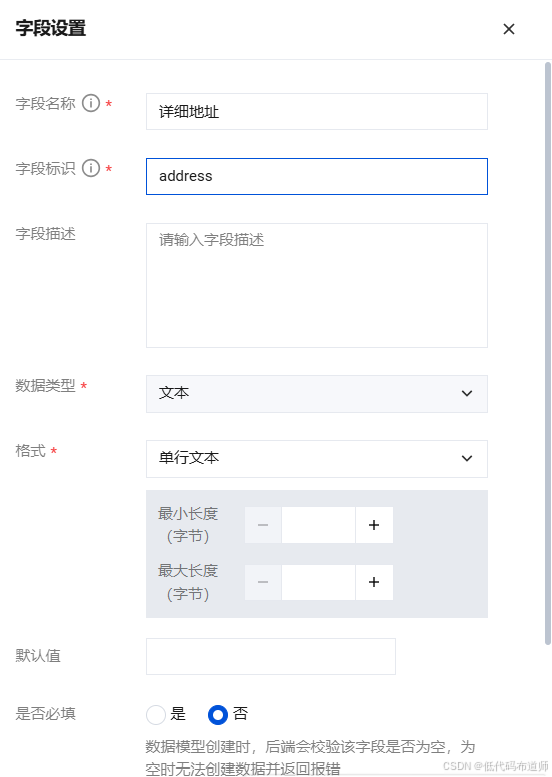Click the 字段描述 label
This screenshot has height=777, width=552.
coord(46,233)
